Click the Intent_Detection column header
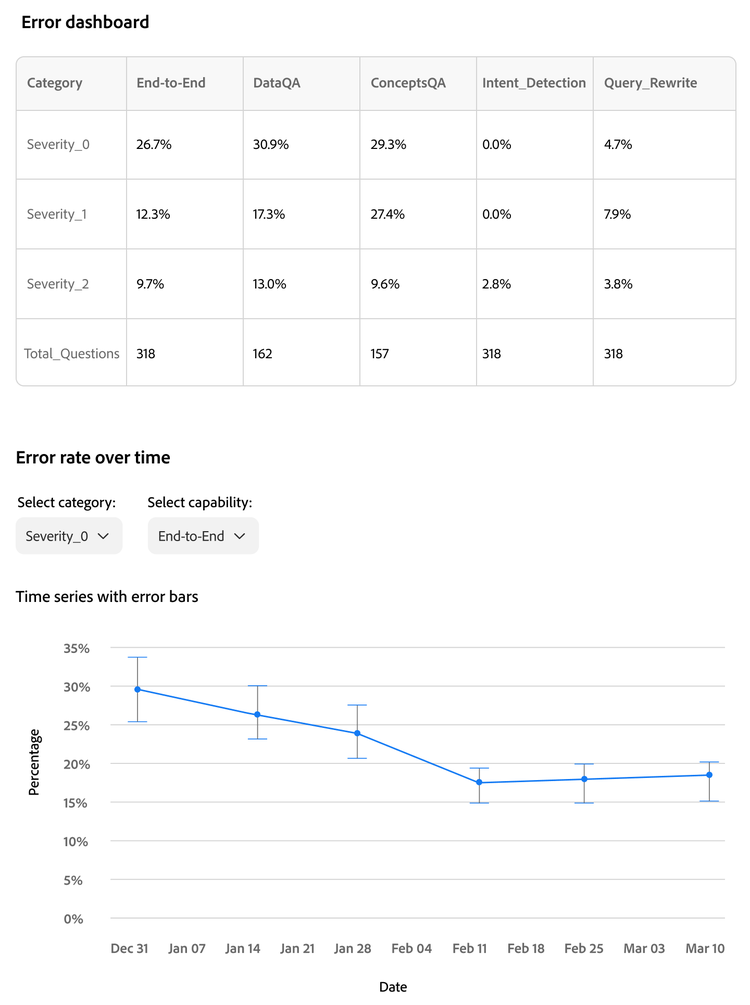Screen dimensions: 750x1005 point(534,83)
